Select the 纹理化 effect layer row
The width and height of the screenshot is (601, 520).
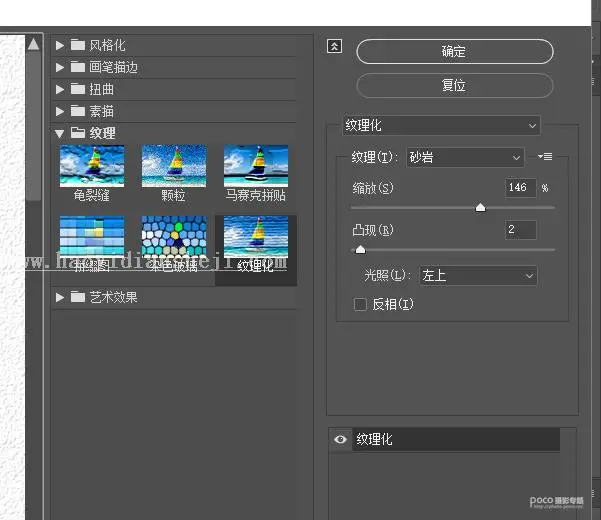(455, 439)
